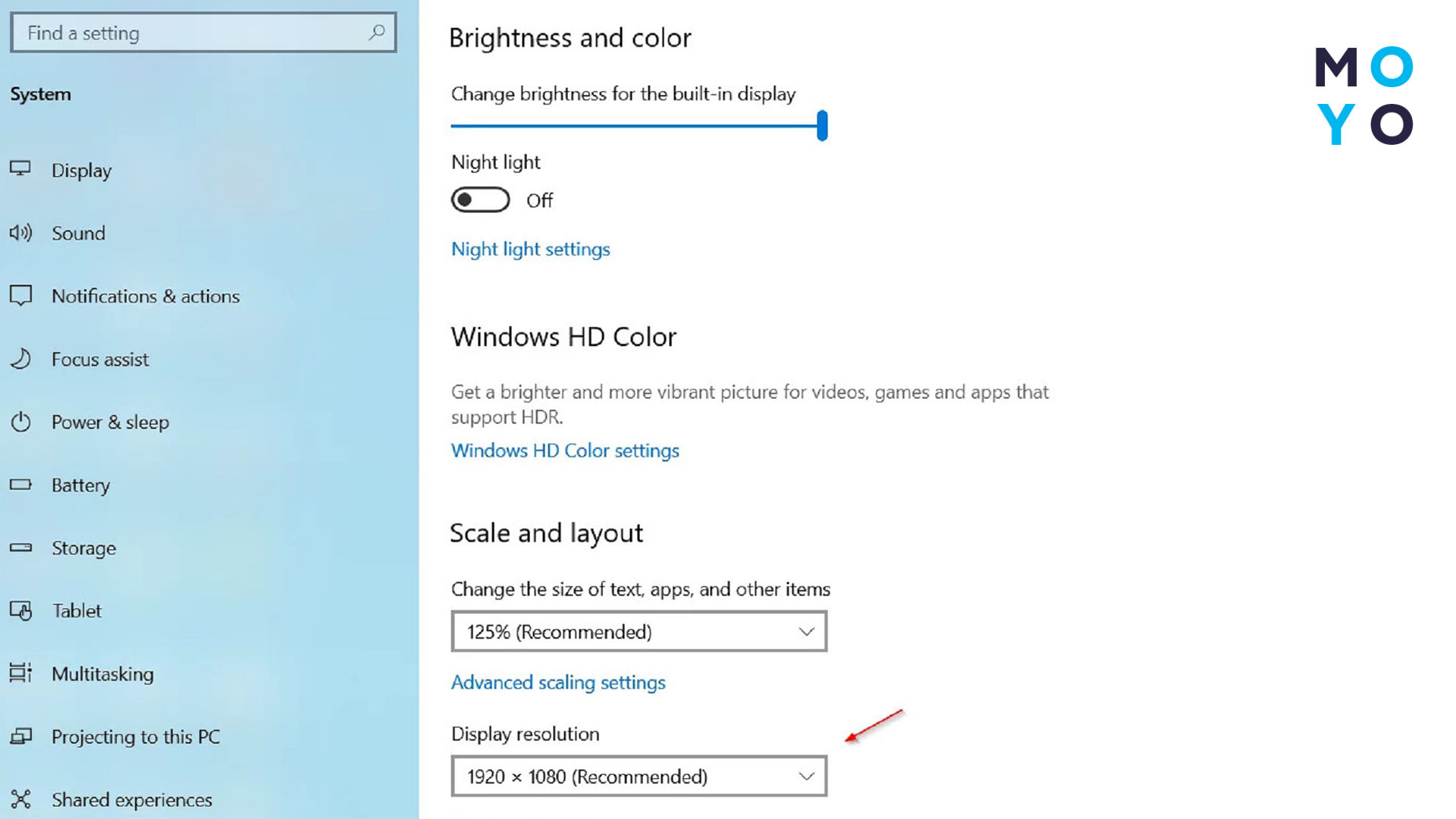
Task: Click the Notifications & actions icon
Action: pyautogui.click(x=20, y=294)
